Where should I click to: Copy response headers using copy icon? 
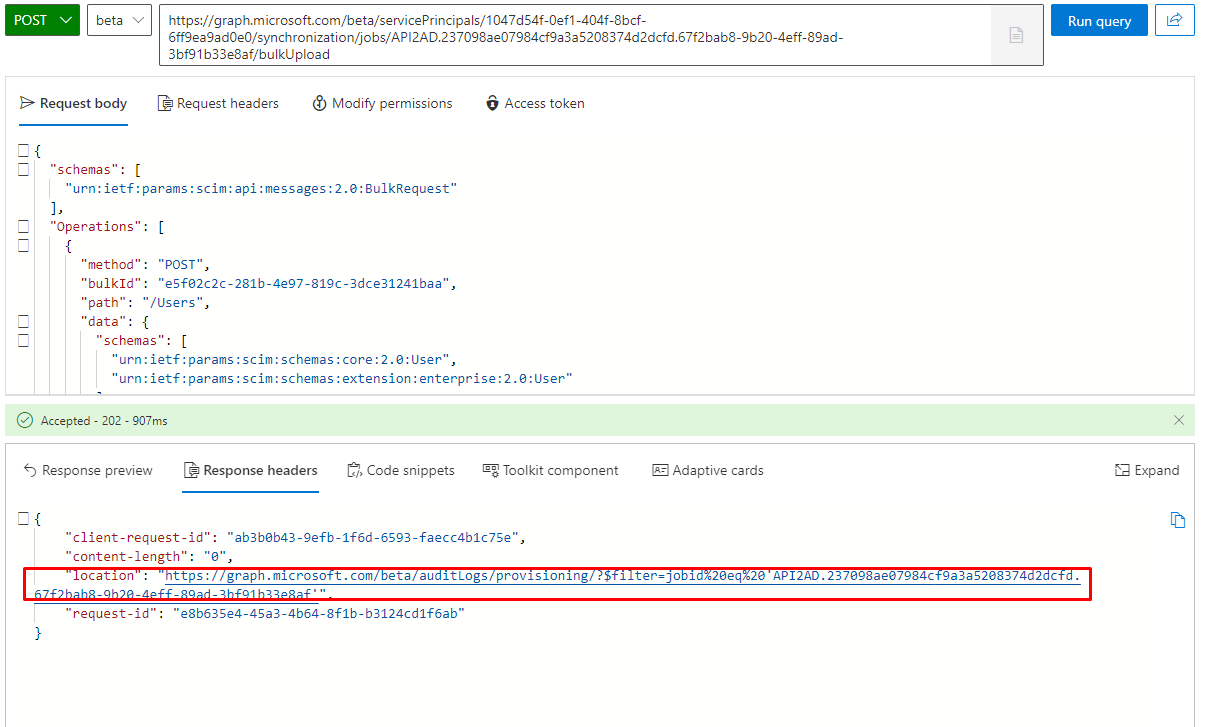point(1178,520)
